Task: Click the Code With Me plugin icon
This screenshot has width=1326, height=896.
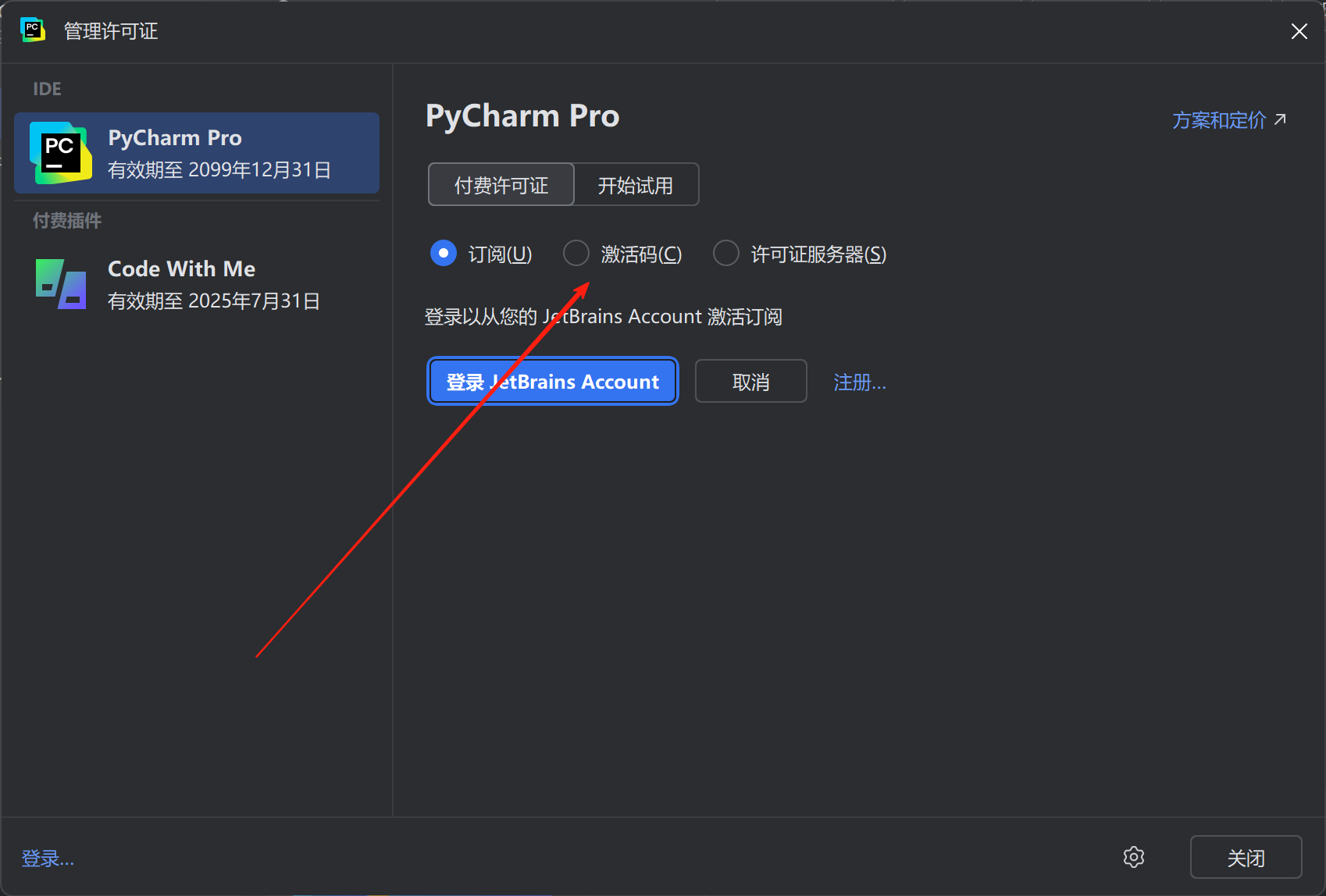Action: coord(60,284)
